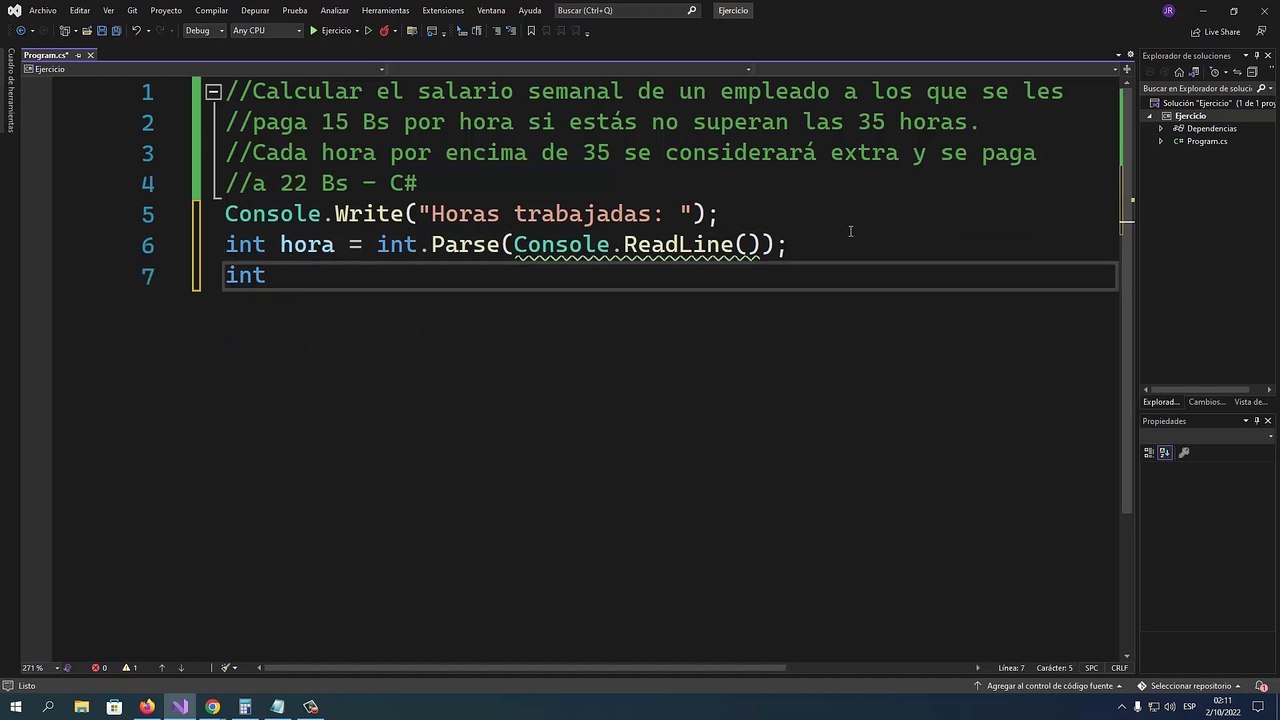Open the Depurar menu
Screen dimensions: 1280x720
click(x=255, y=11)
